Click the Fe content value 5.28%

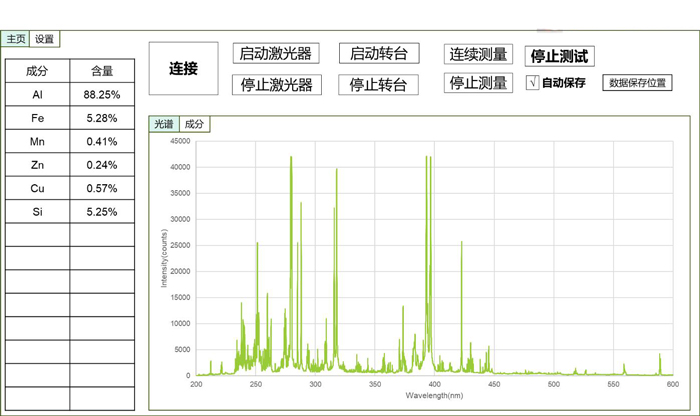101,118
